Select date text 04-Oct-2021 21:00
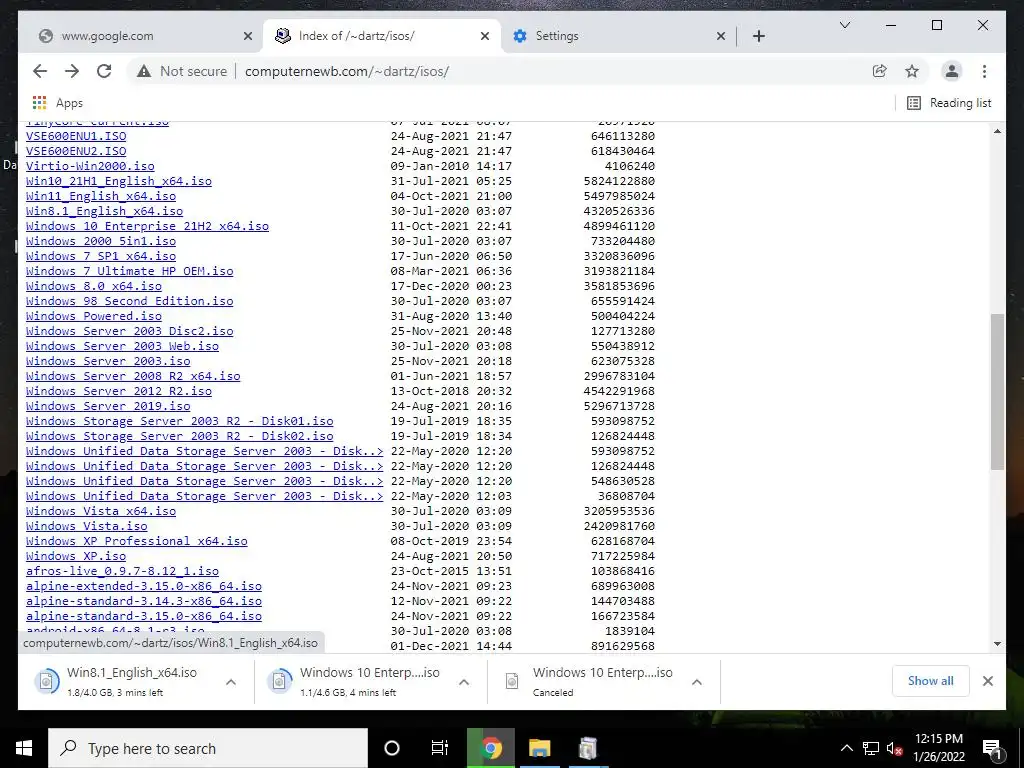Screen dimensions: 1024x768 click(451, 196)
